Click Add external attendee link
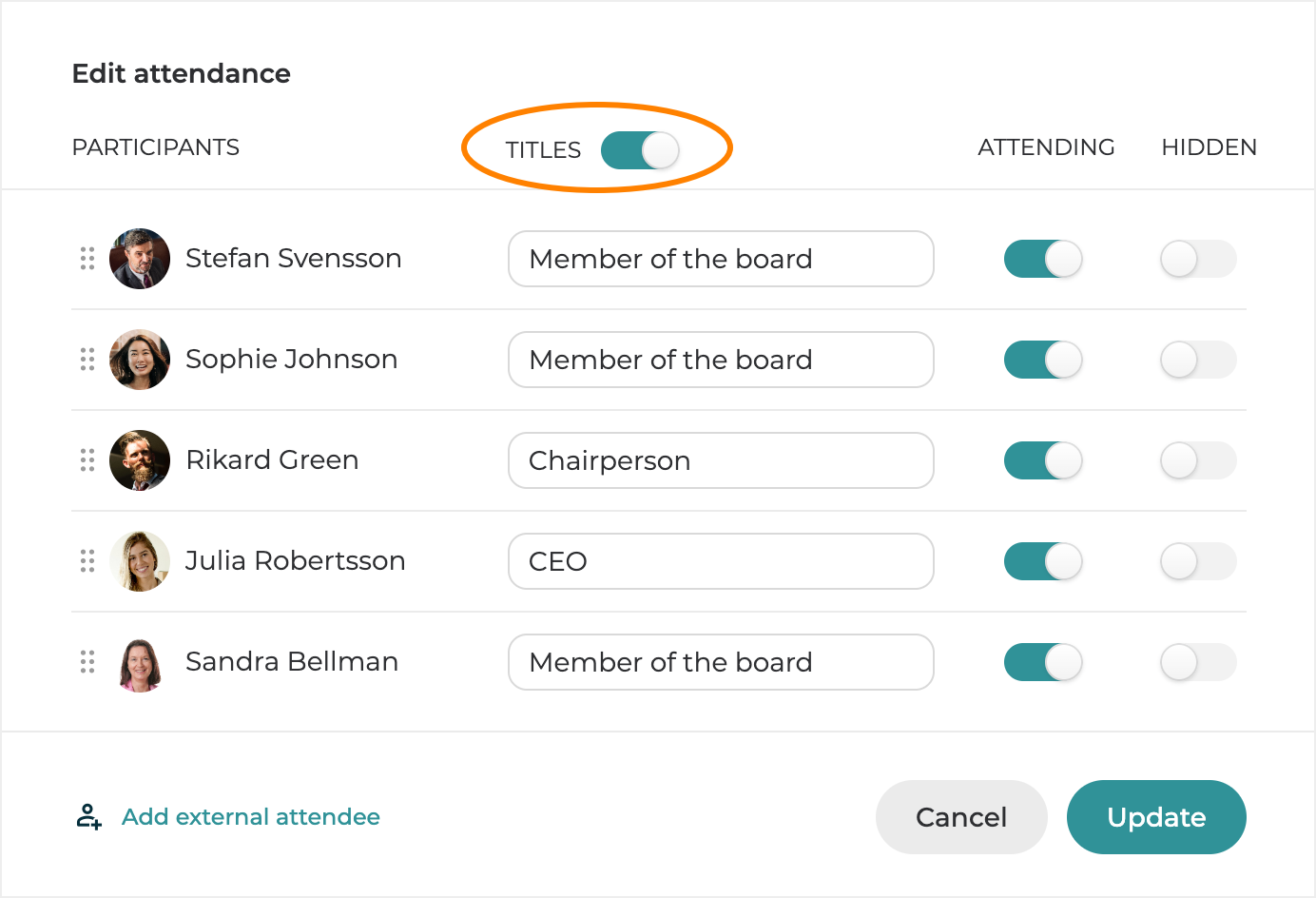This screenshot has width=1316, height=898. (x=251, y=817)
